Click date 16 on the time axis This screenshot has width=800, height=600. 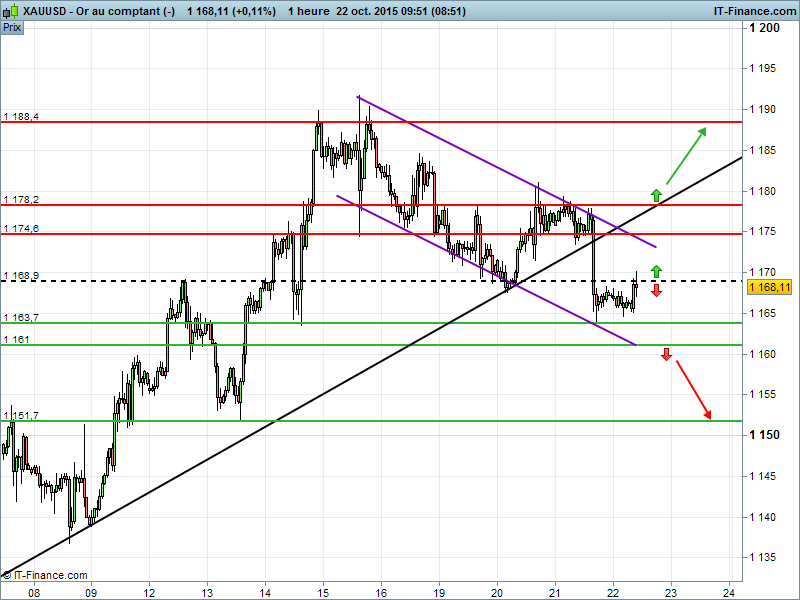coord(381,593)
